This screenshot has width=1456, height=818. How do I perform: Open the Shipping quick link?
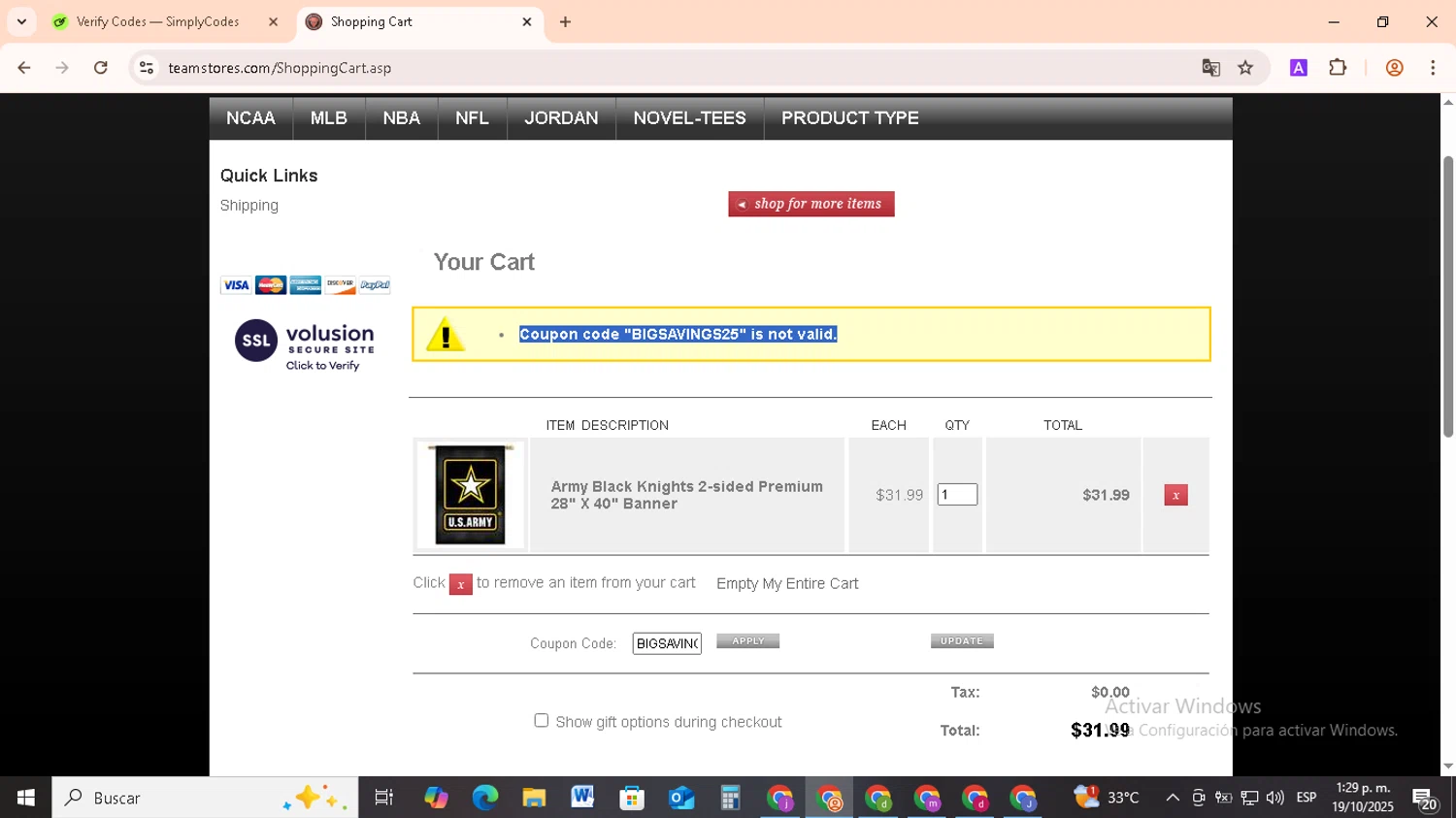coord(249,206)
